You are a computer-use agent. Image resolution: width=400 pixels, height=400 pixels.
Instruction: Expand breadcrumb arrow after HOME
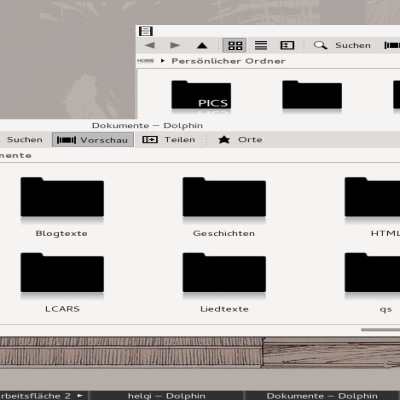[x=163, y=61]
